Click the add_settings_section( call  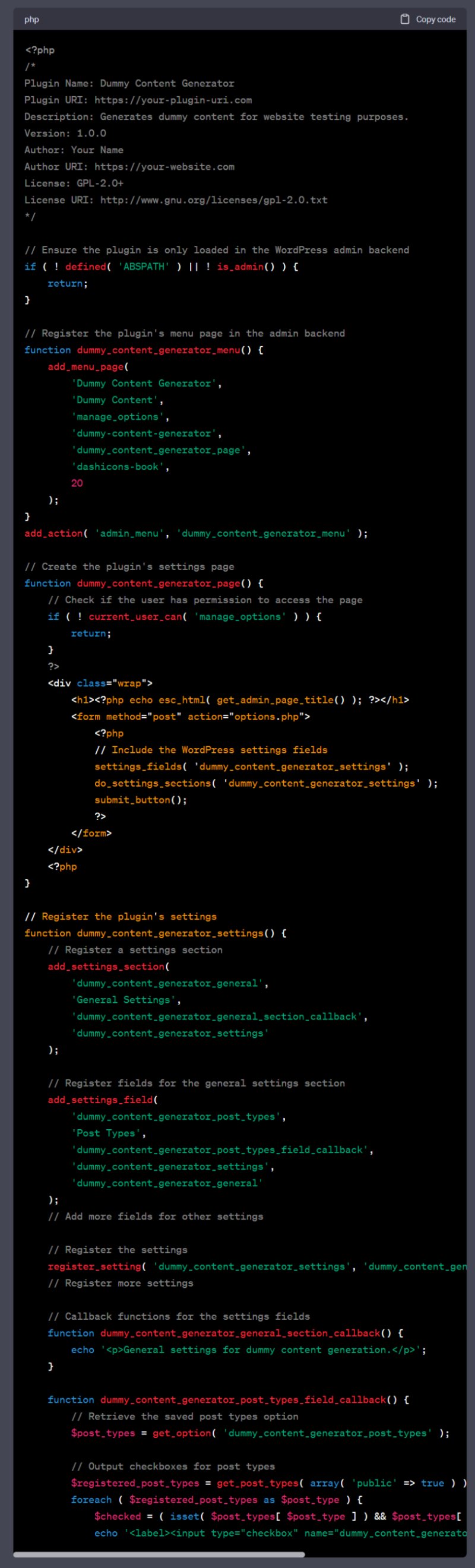coord(109,967)
